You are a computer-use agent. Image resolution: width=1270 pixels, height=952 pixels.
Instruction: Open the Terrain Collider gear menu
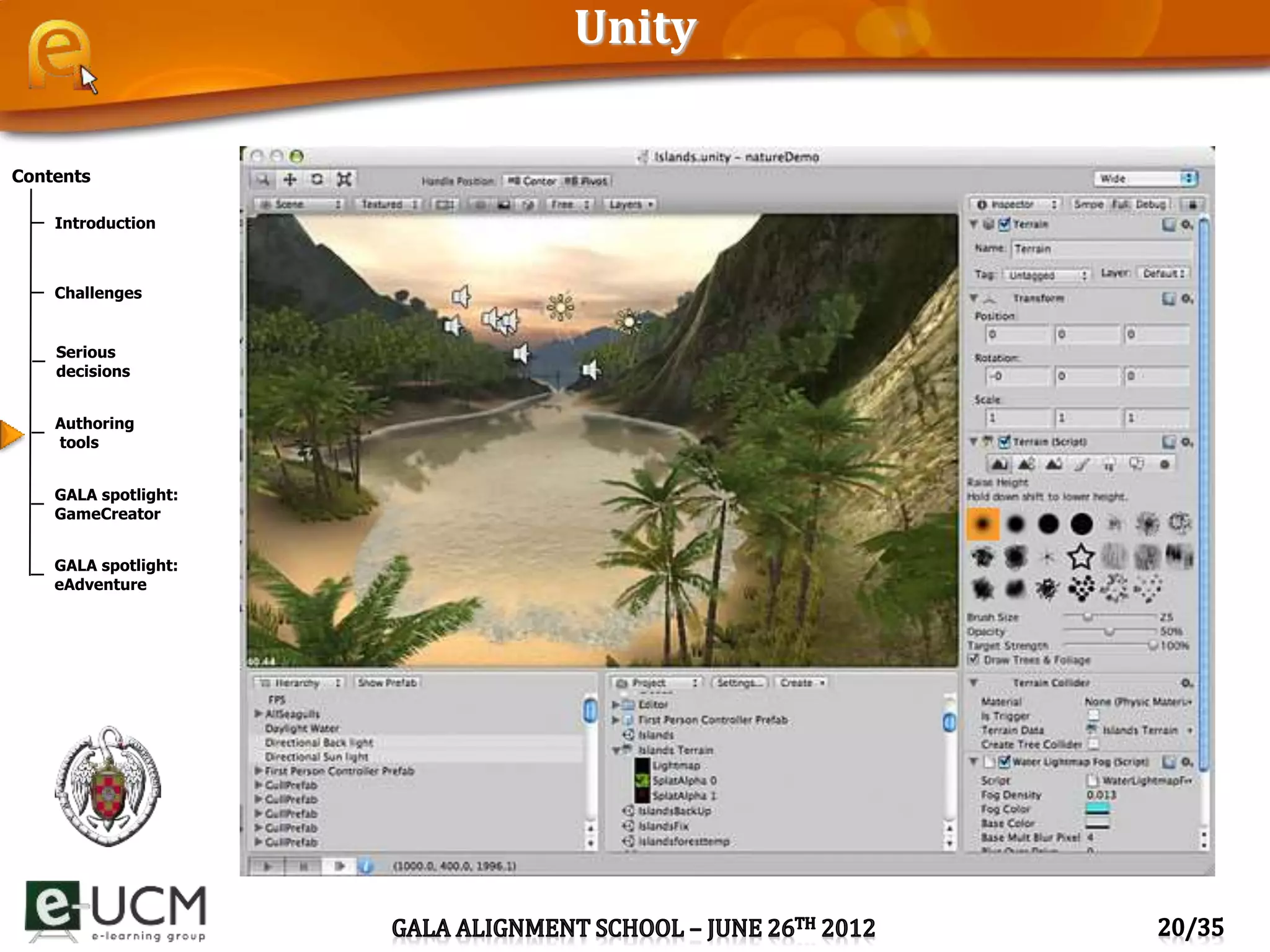pos(1187,683)
